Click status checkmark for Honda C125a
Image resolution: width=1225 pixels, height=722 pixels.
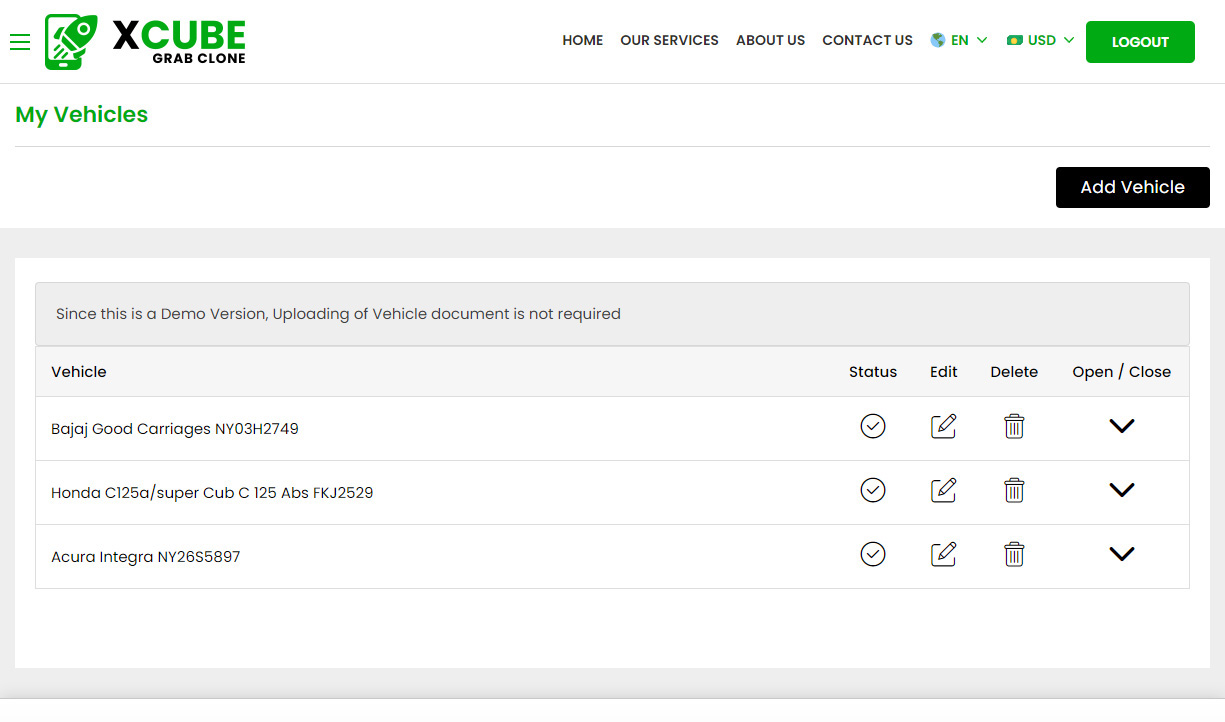(873, 491)
